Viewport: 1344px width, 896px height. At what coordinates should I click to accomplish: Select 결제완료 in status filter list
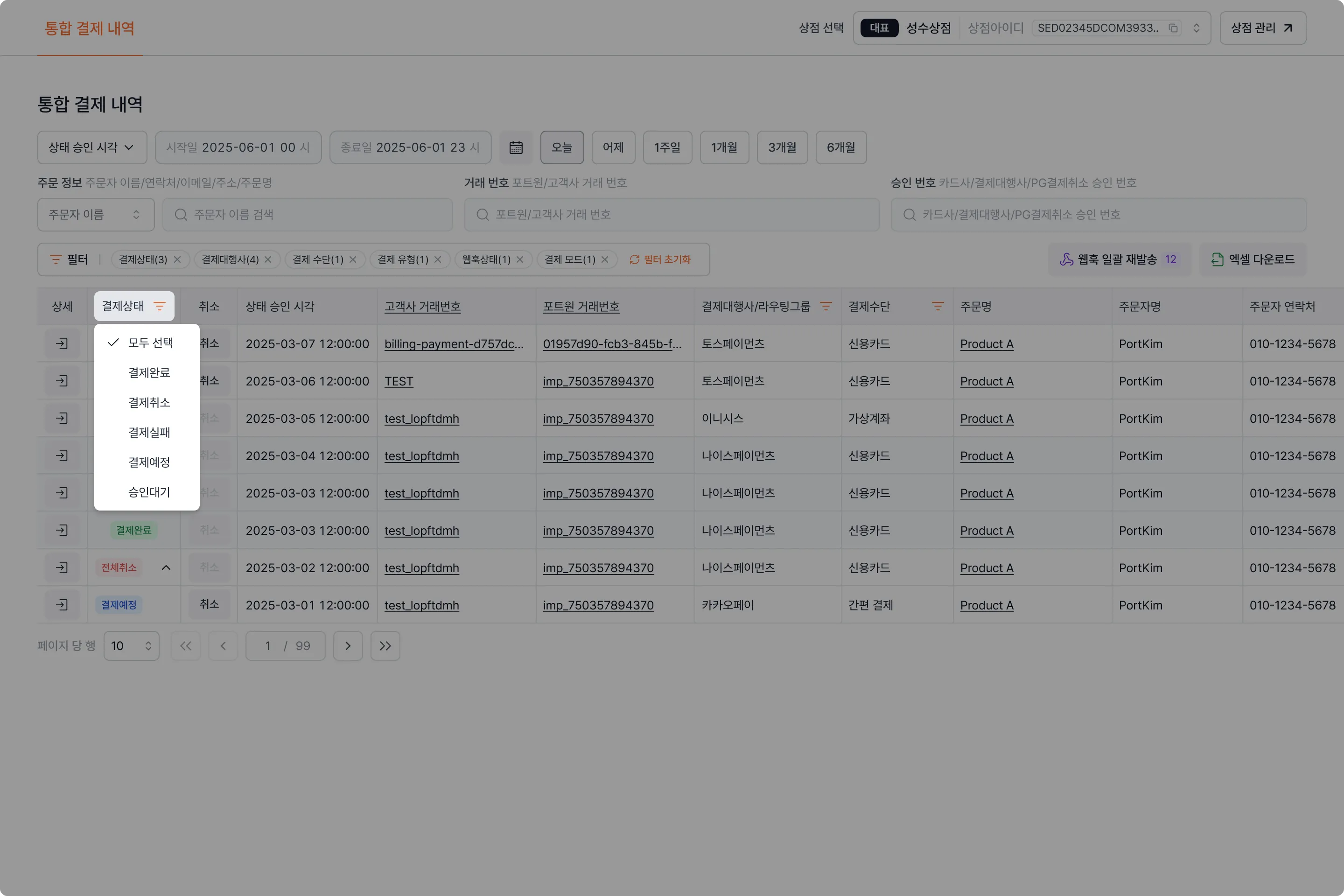(x=148, y=372)
